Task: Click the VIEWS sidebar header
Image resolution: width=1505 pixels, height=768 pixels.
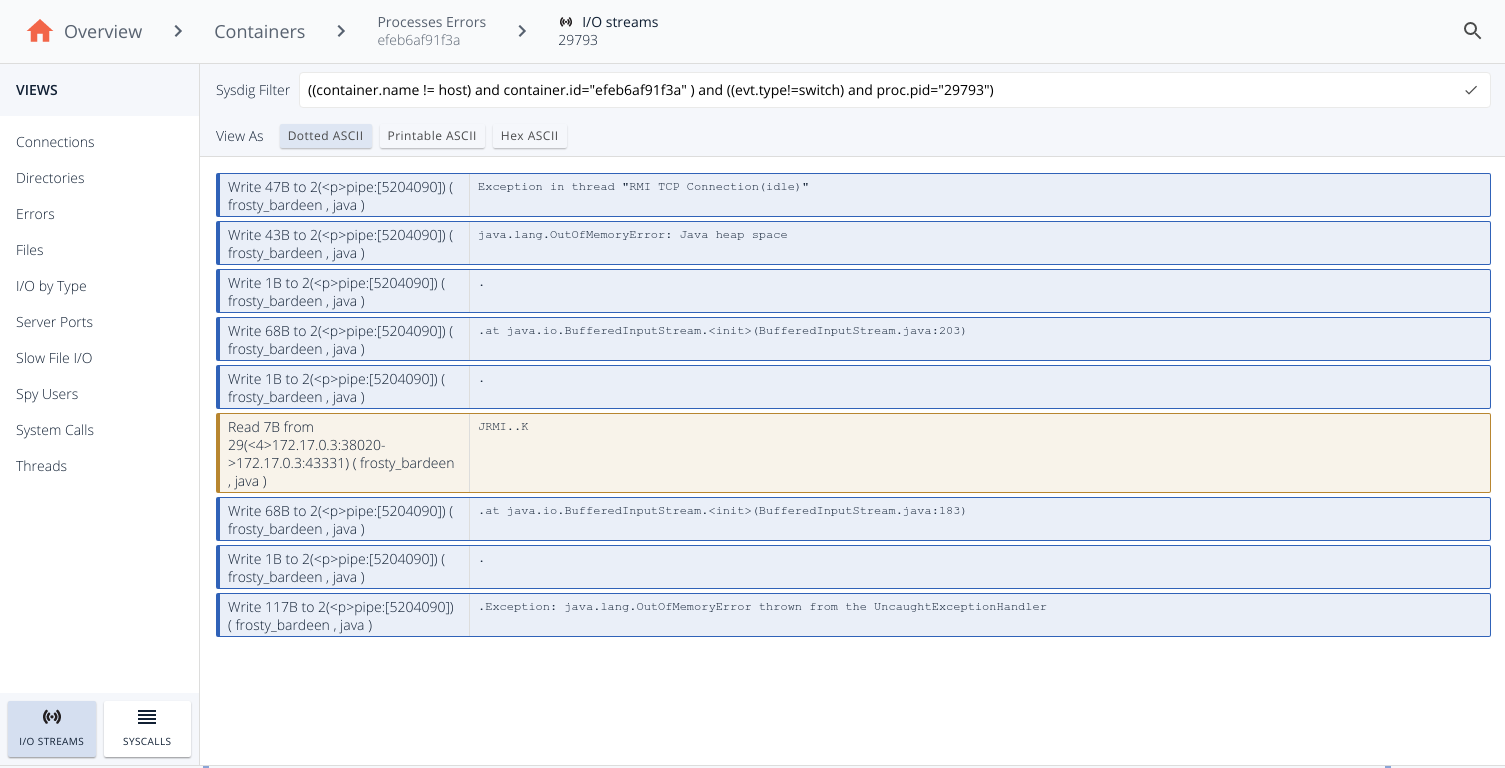Action: coord(37,90)
